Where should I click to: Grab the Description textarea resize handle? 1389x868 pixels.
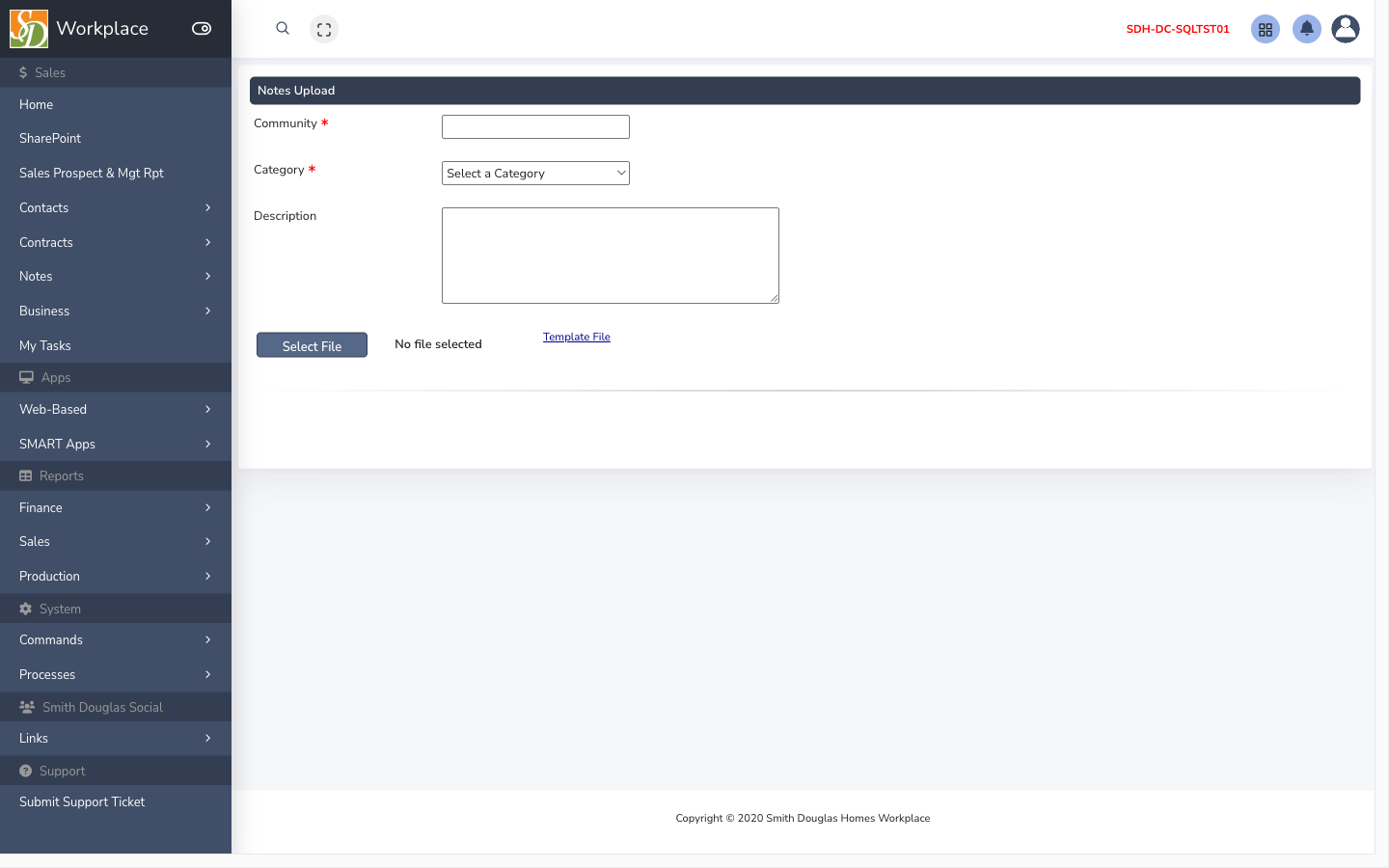[x=774, y=298]
